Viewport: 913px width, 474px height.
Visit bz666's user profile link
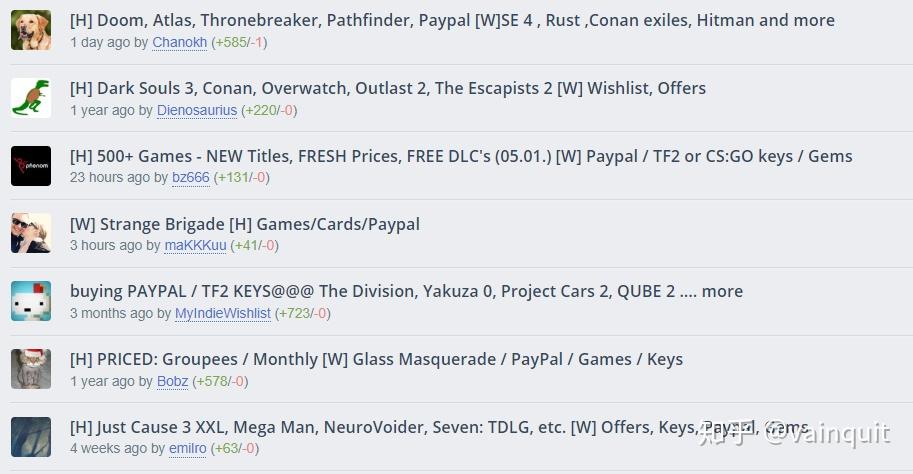[190, 178]
